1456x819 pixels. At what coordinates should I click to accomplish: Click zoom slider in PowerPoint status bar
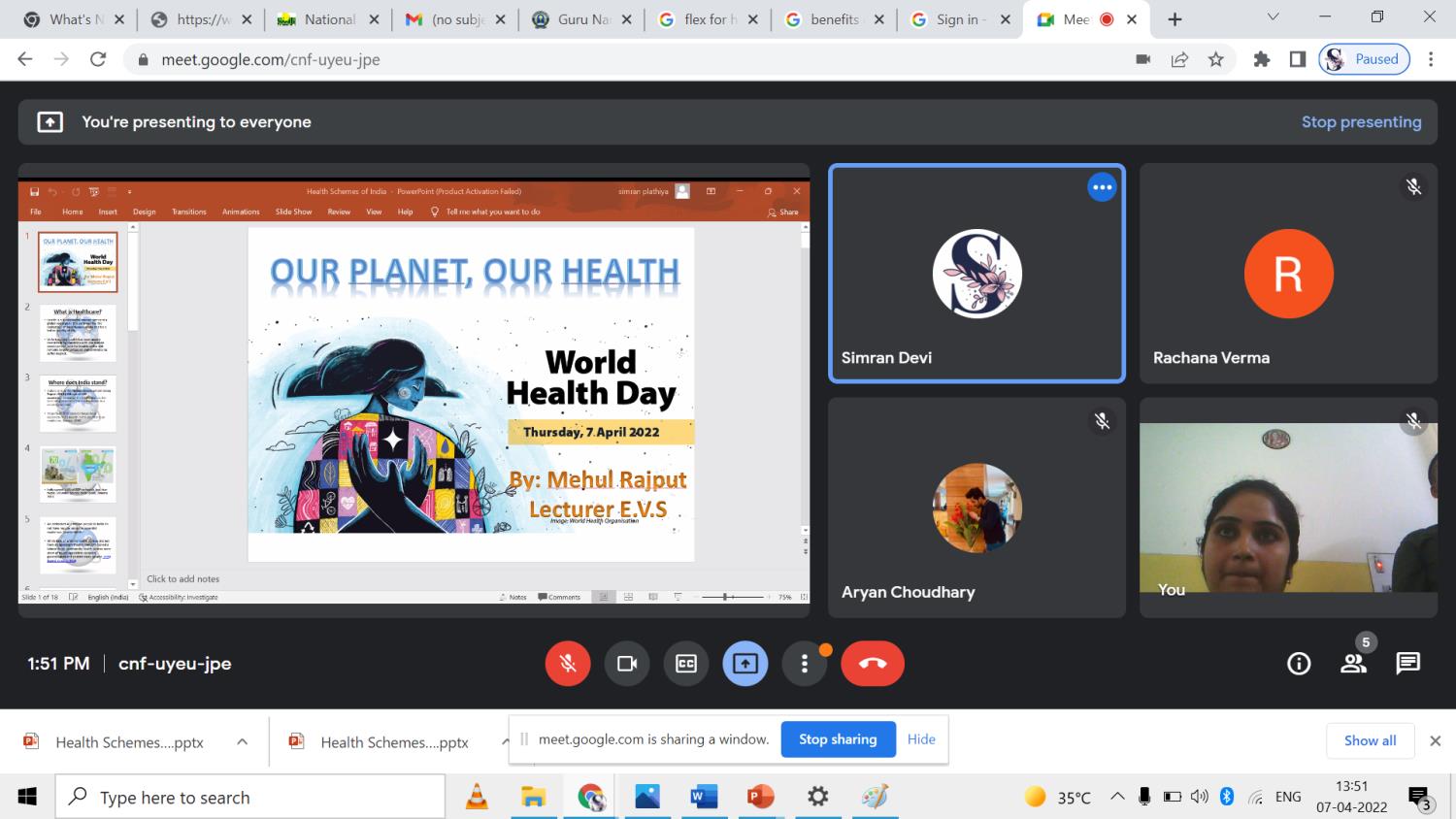point(733,597)
